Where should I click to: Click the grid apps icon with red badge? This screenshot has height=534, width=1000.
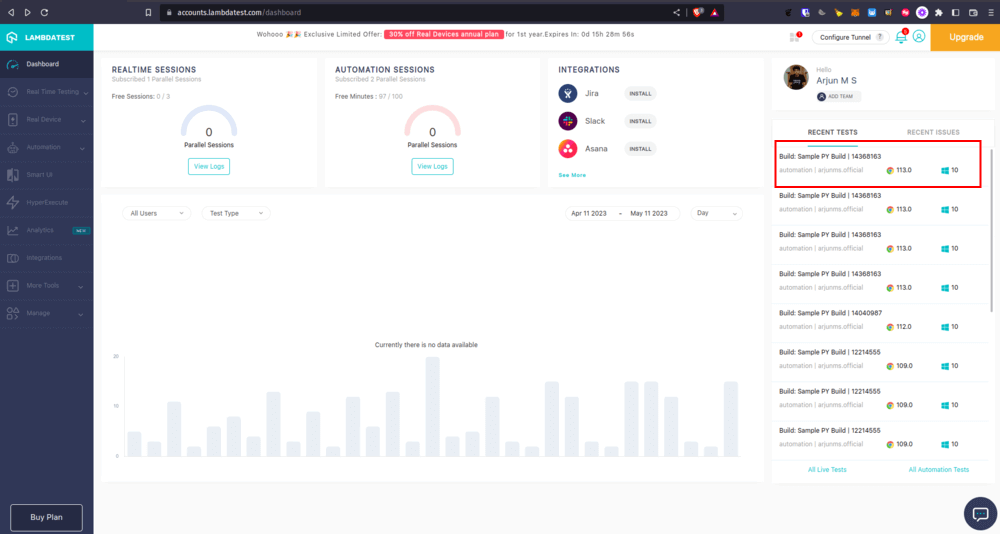tap(795, 38)
